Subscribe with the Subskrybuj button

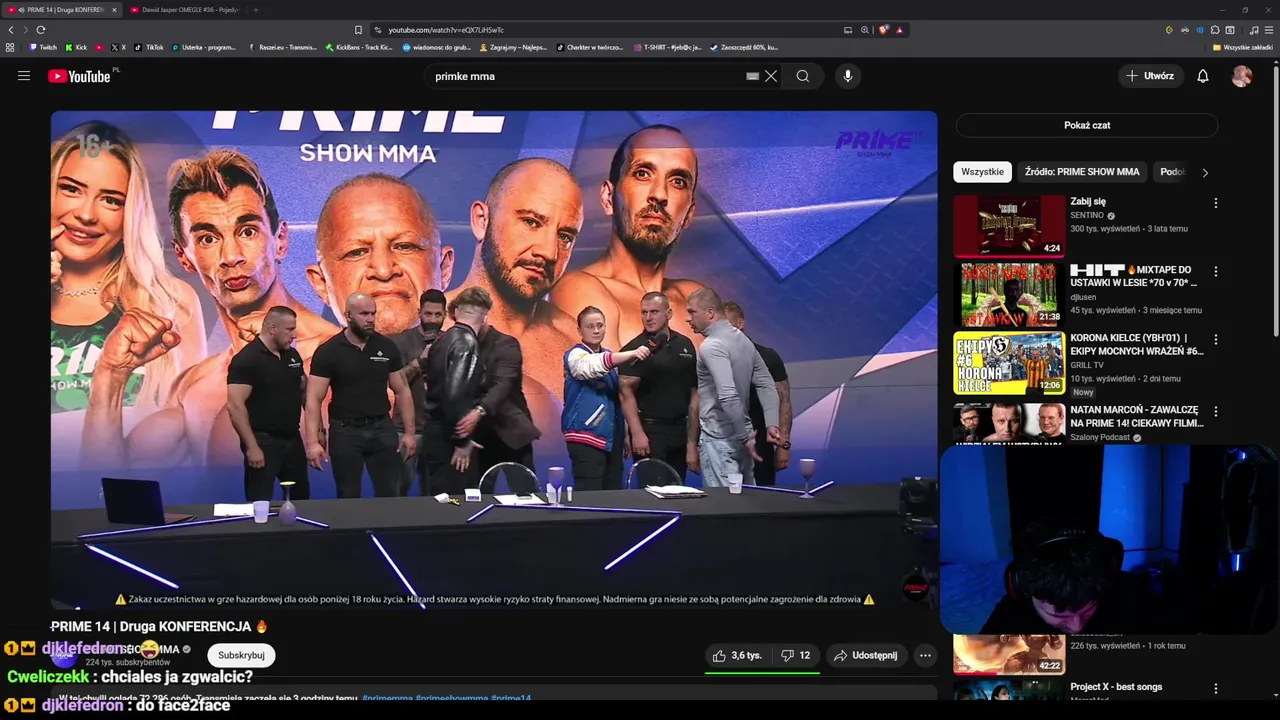pyautogui.click(x=241, y=655)
